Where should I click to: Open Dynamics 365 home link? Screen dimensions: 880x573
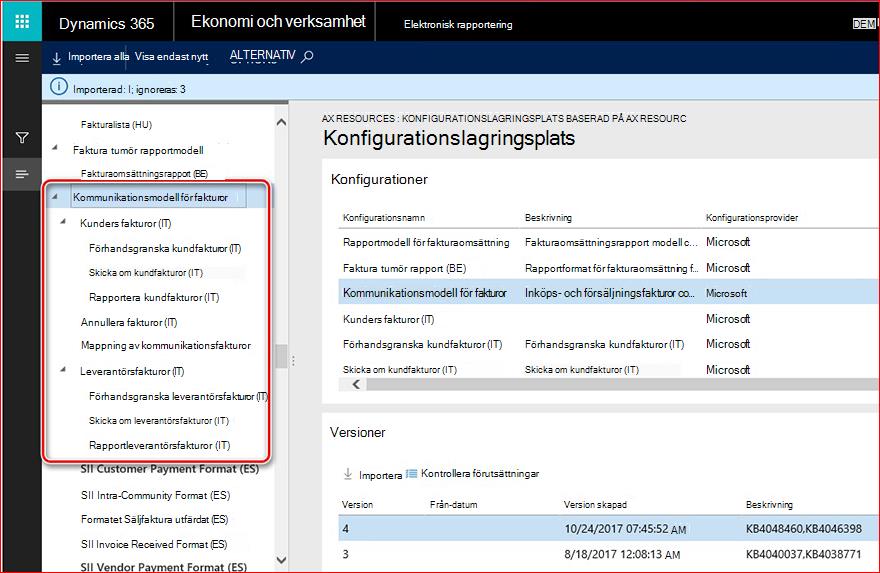pyautogui.click(x=107, y=23)
